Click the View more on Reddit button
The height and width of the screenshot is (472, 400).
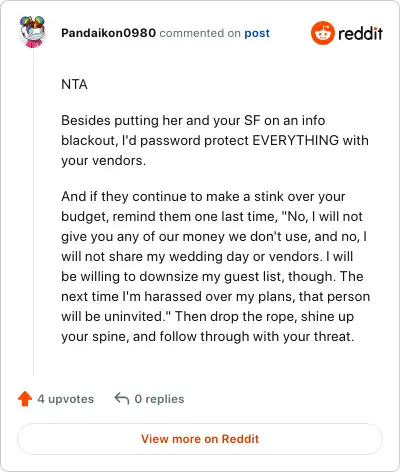(x=200, y=439)
